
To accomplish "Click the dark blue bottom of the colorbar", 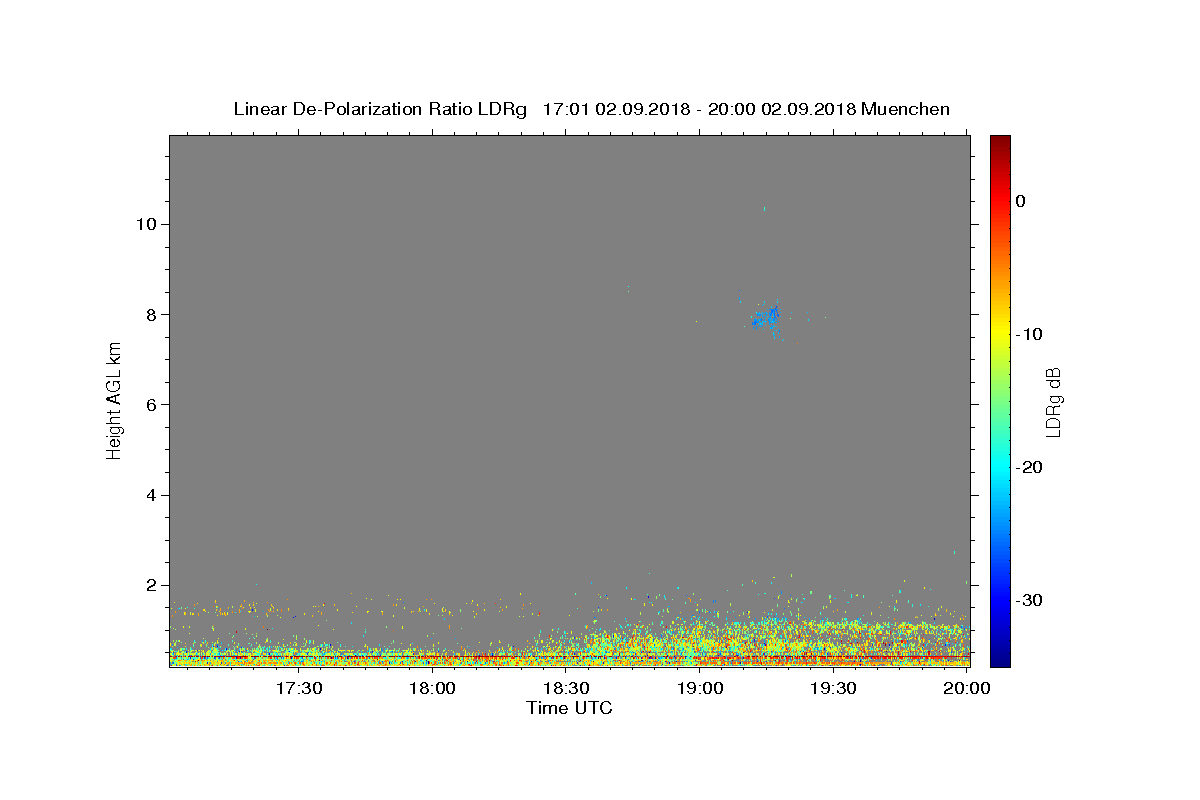I will point(1000,650).
